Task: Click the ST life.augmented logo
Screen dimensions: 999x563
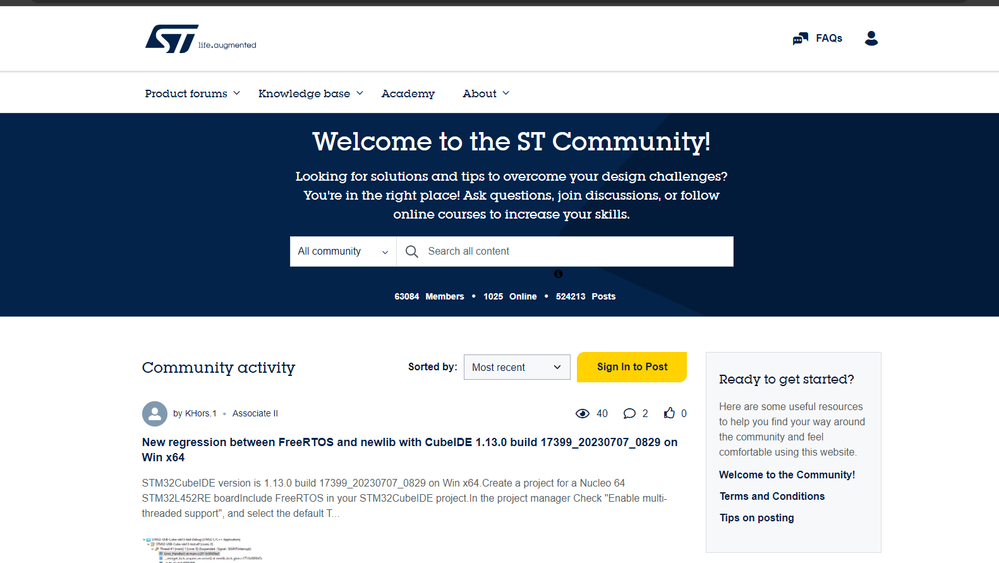Action: point(200,39)
